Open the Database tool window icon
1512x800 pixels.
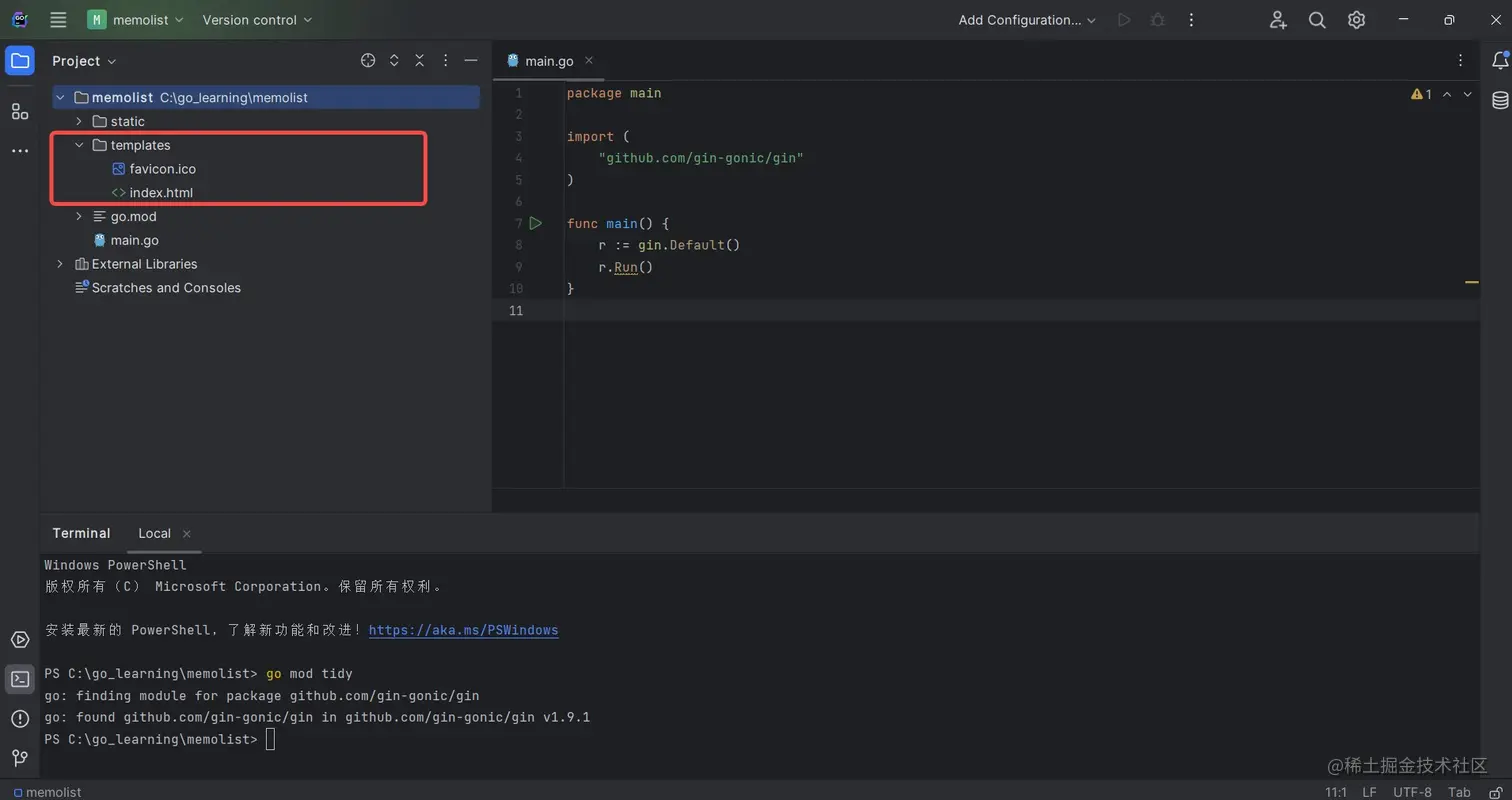[1500, 100]
